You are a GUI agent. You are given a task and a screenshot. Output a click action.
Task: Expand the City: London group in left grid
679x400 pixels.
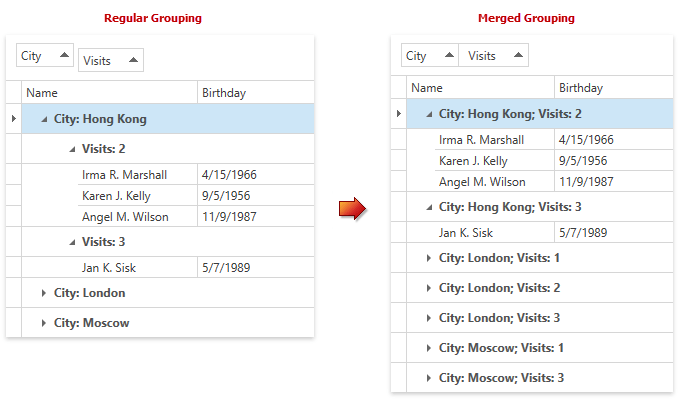[44, 293]
